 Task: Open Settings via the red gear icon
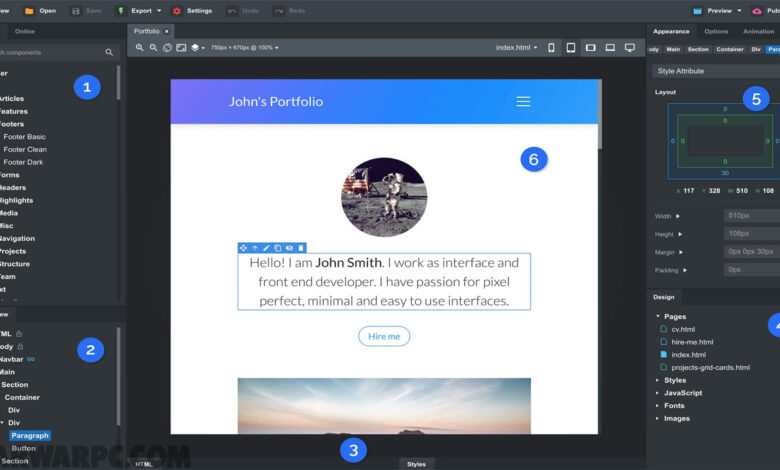coord(177,11)
